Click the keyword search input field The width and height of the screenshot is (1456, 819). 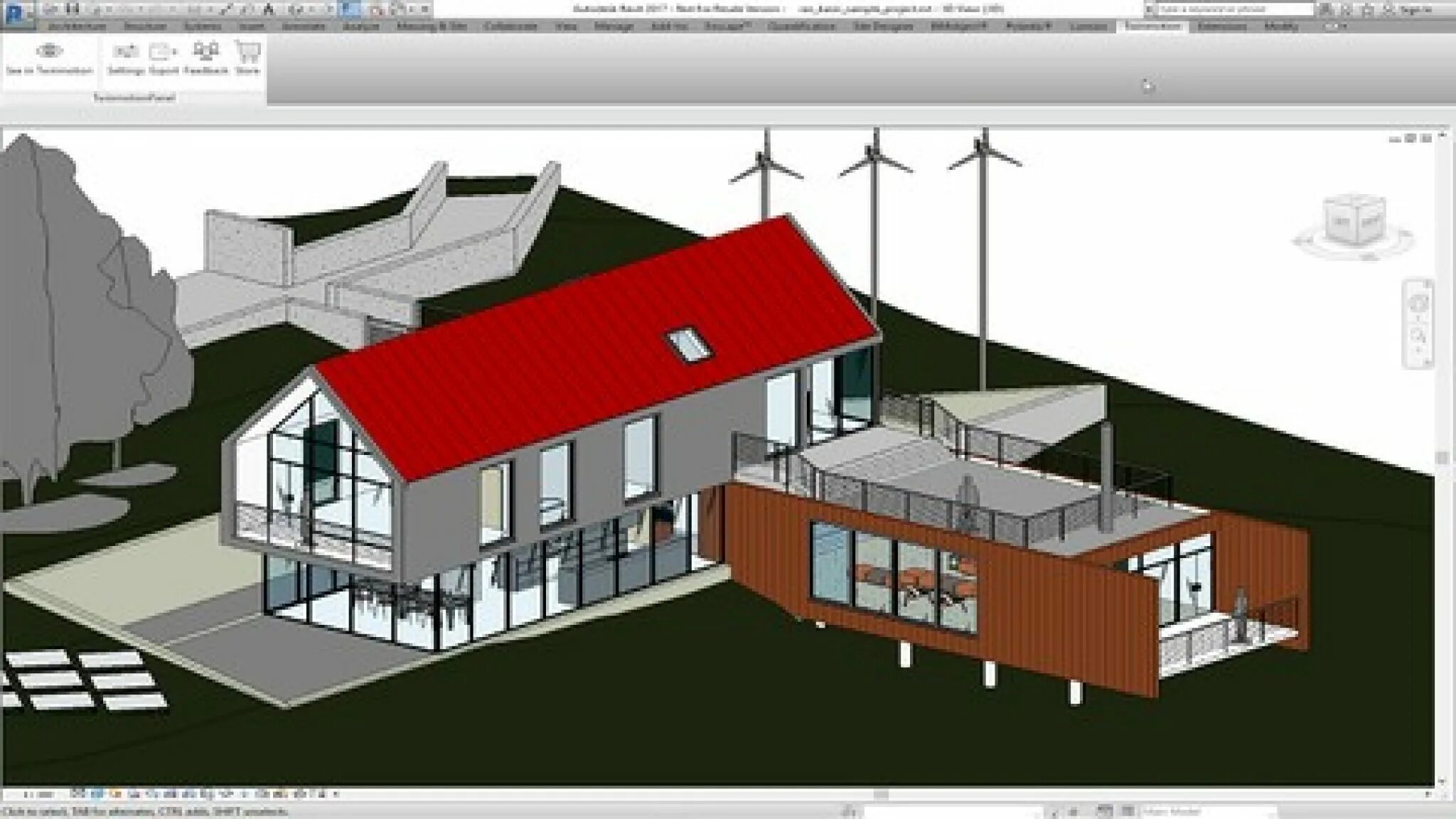click(x=1235, y=9)
